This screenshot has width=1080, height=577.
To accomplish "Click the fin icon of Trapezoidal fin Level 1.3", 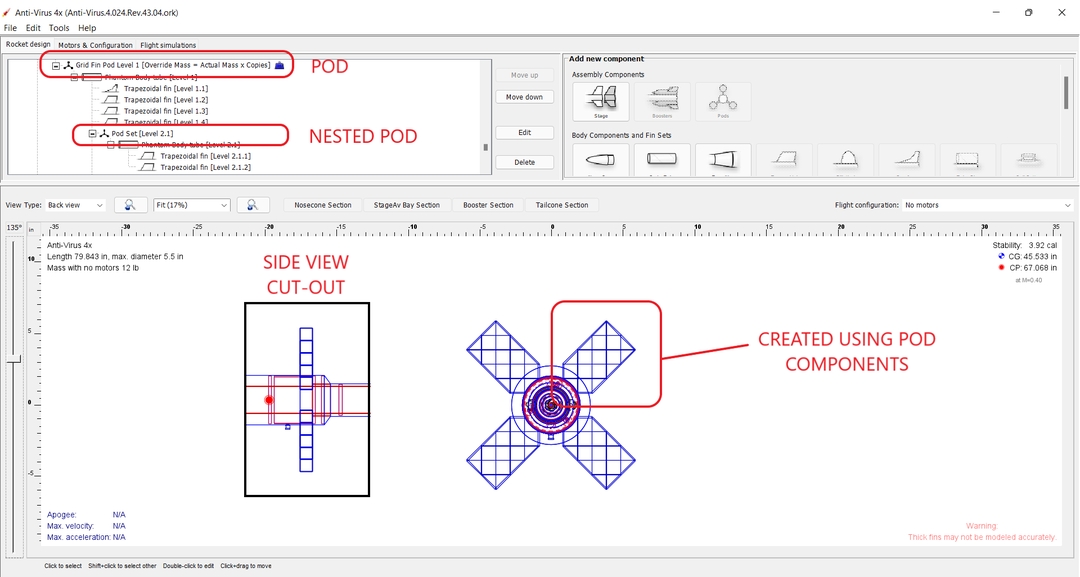I will (x=111, y=111).
